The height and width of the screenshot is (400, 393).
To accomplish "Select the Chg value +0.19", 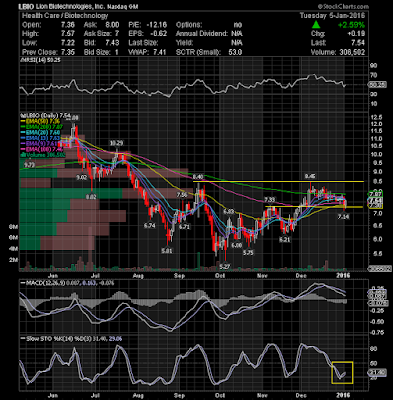I will 356,34.
